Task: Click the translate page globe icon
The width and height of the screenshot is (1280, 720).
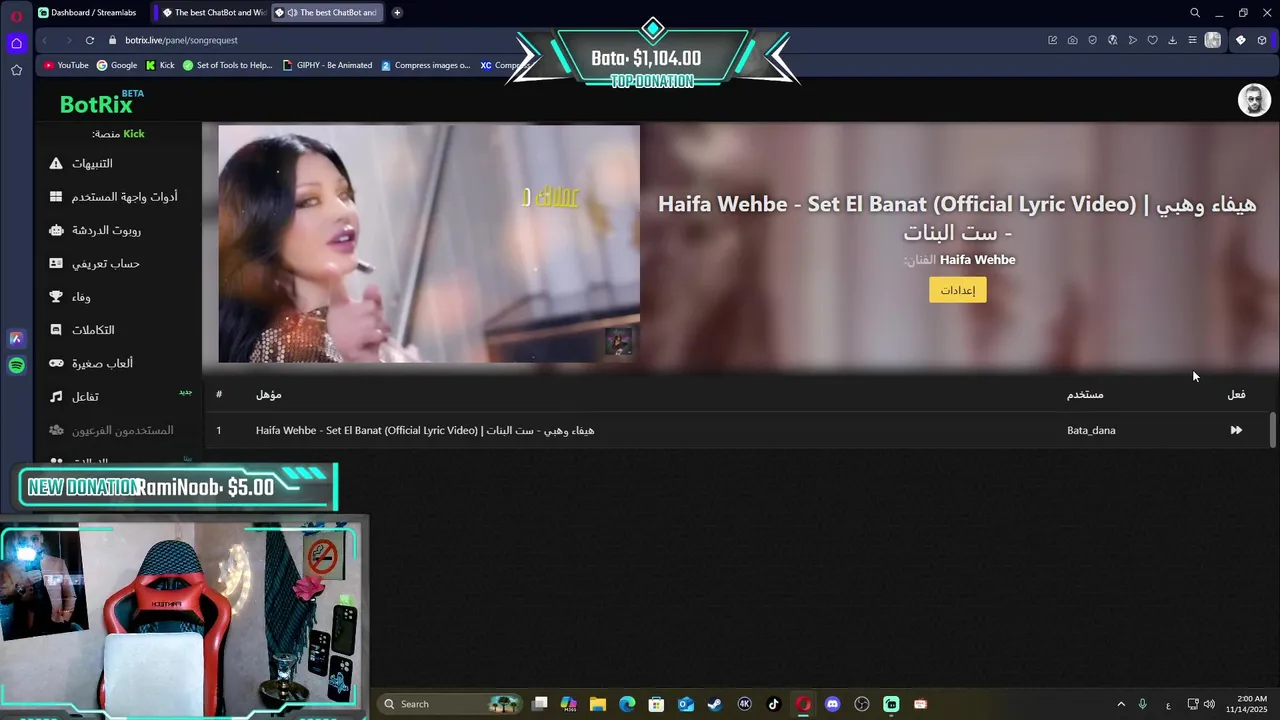Action: [1112, 40]
